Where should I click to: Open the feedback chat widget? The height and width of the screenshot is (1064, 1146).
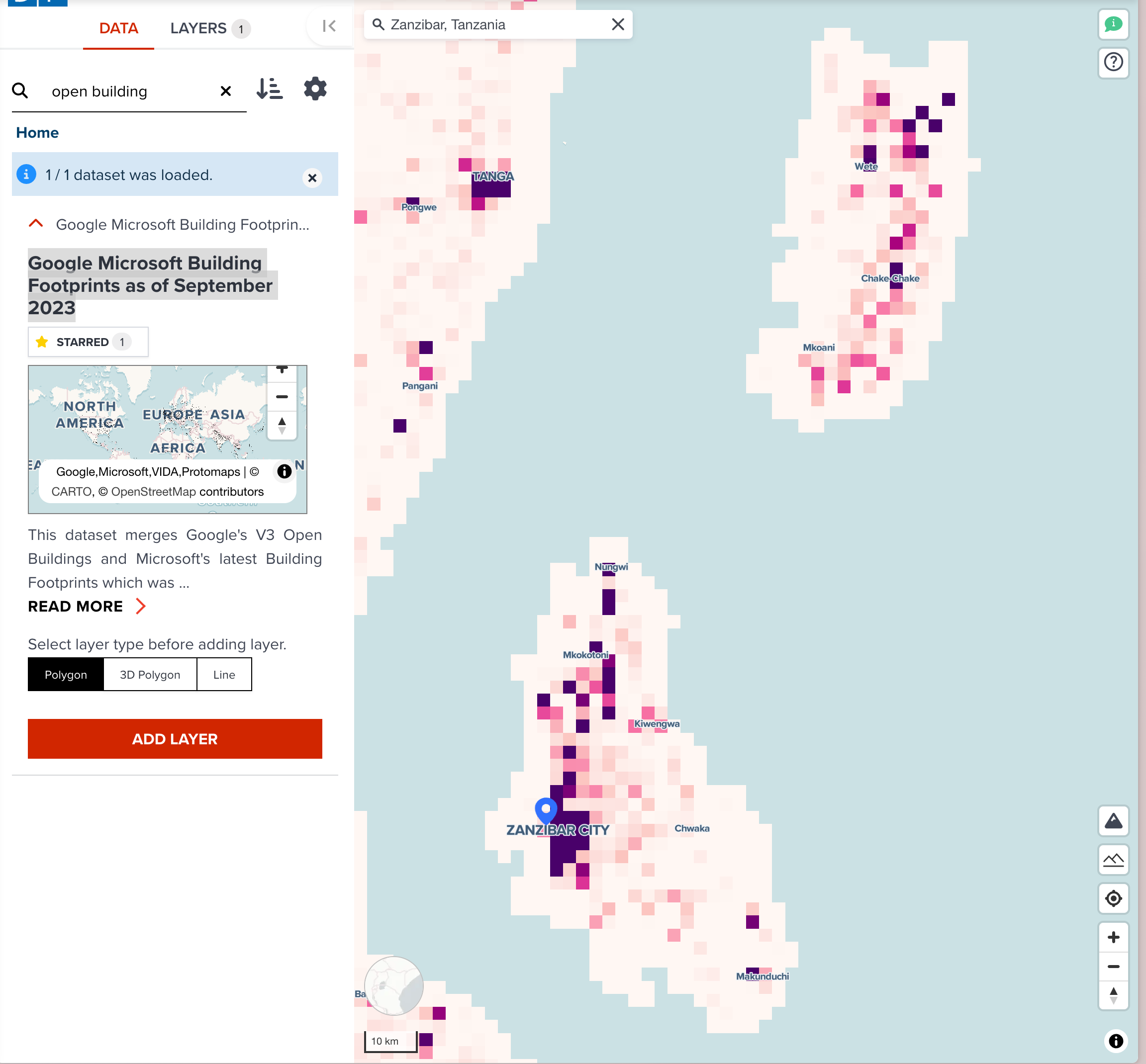click(1114, 24)
